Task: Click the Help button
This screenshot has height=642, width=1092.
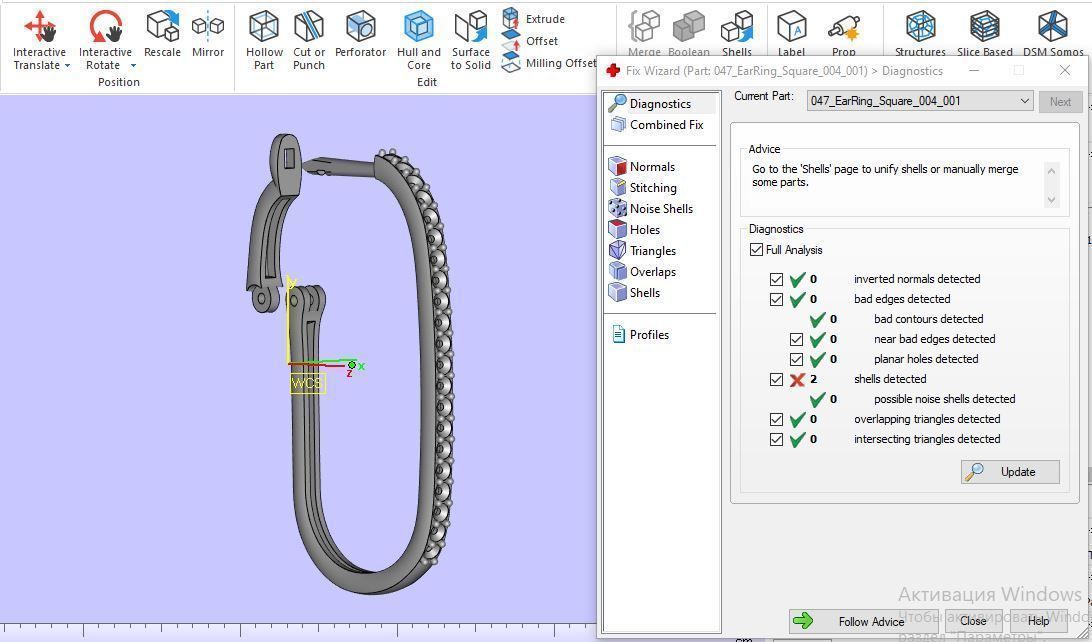Action: click(x=1038, y=621)
